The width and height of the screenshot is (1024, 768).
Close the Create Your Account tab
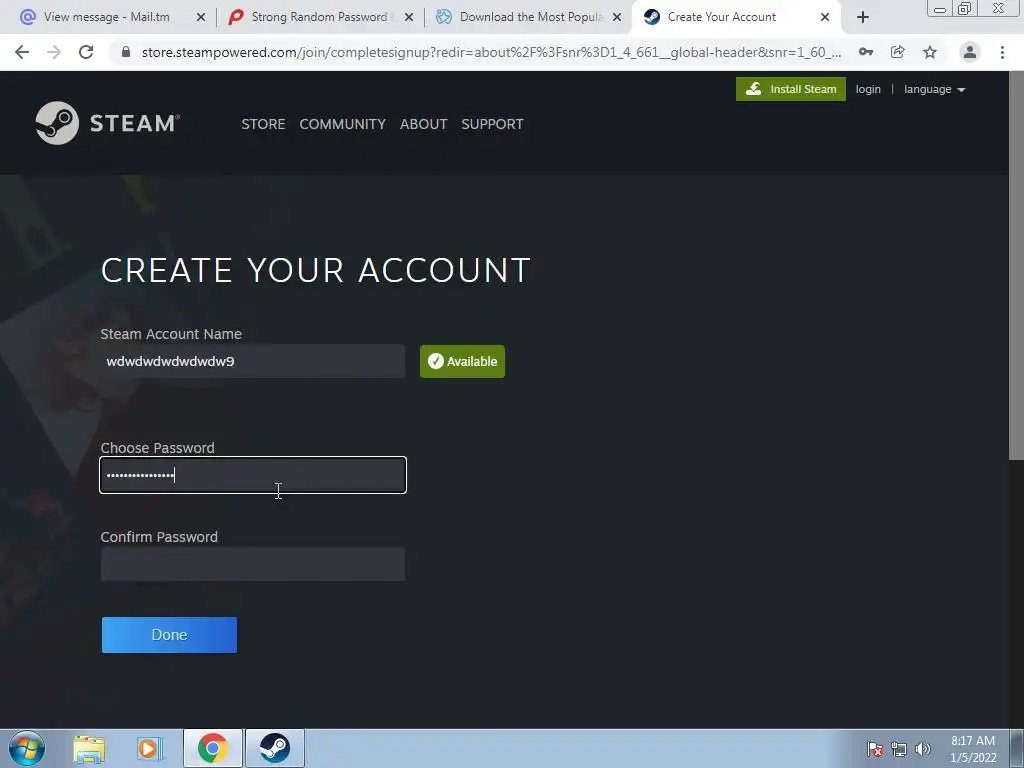coord(825,18)
